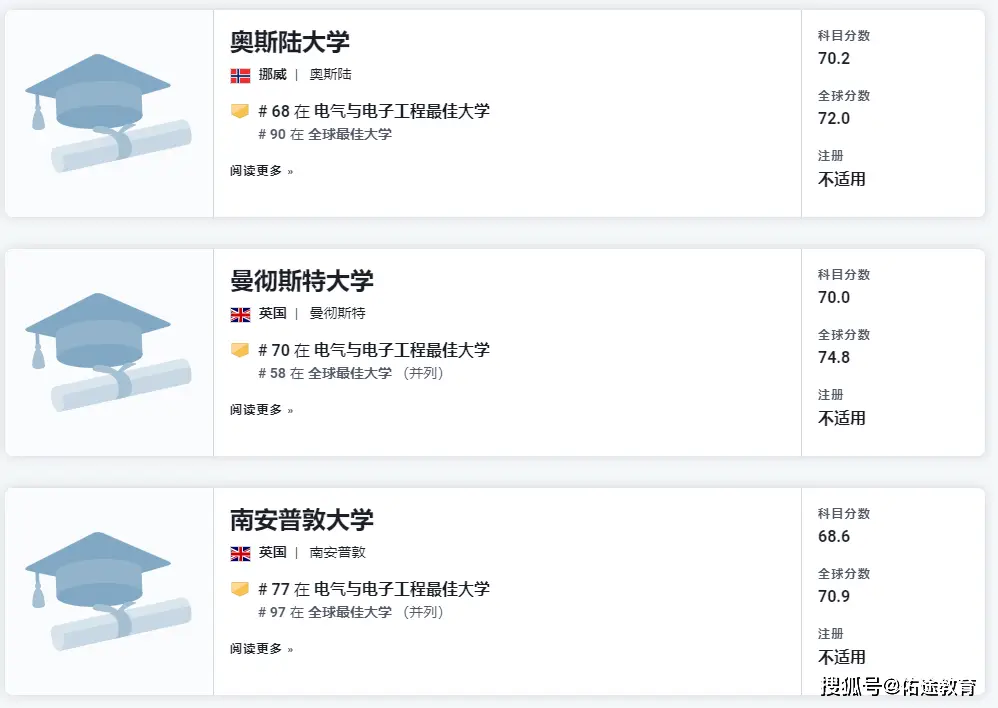Click the graduation cap icon for 奥斯陆大学

coord(108,112)
